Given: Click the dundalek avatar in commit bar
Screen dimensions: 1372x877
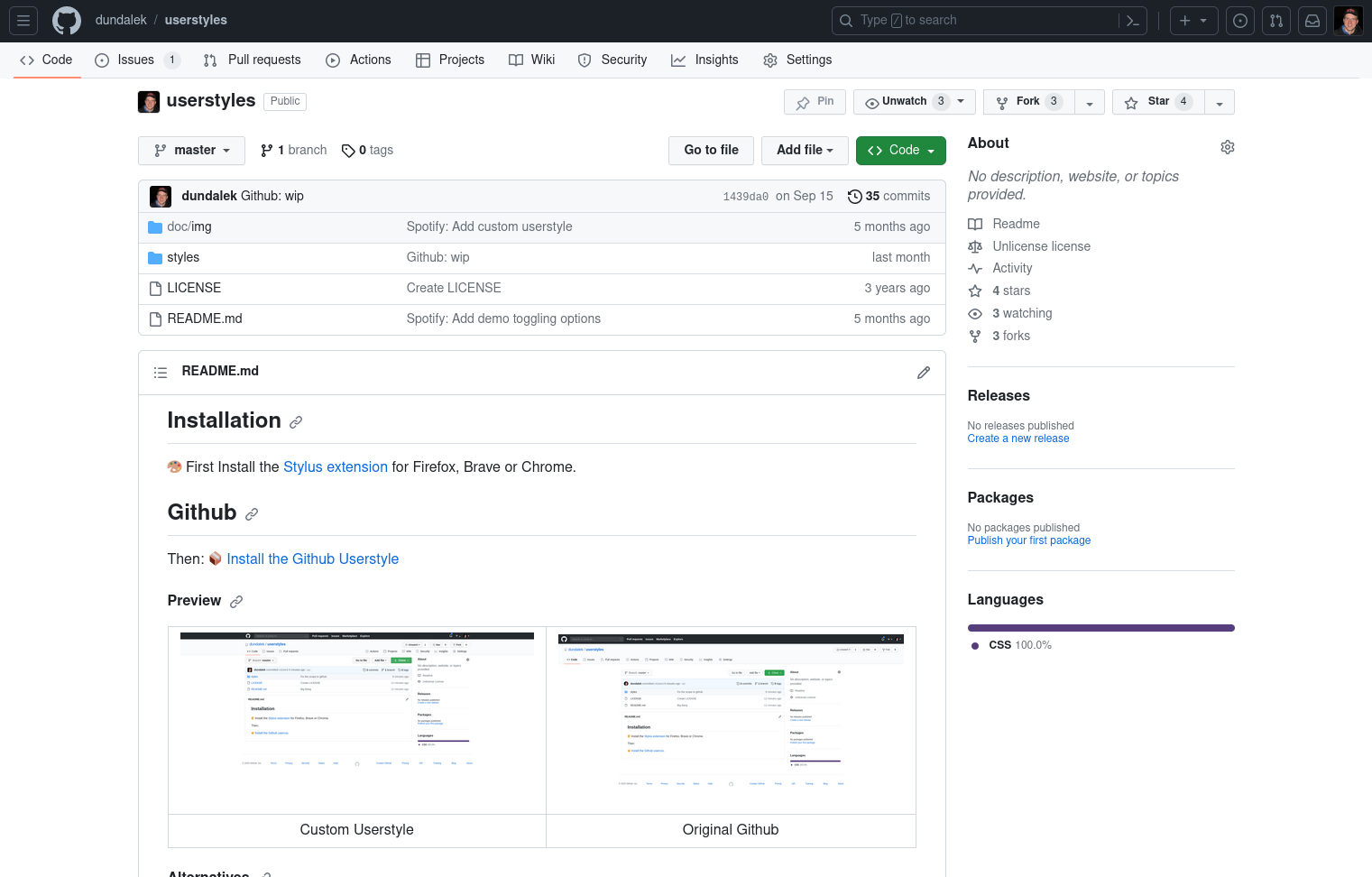Looking at the screenshot, I should pos(161,196).
